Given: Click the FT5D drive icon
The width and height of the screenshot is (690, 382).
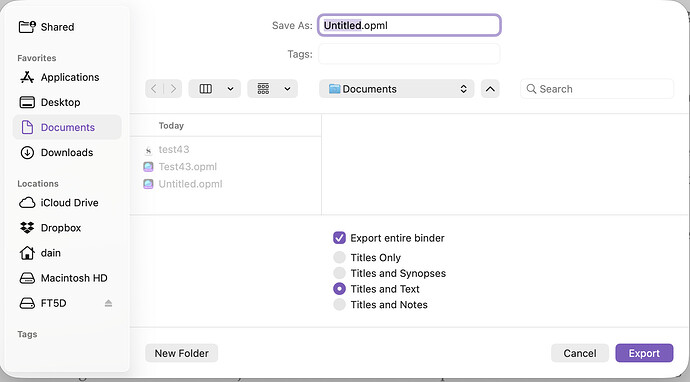Looking at the screenshot, I should click(x=27, y=303).
